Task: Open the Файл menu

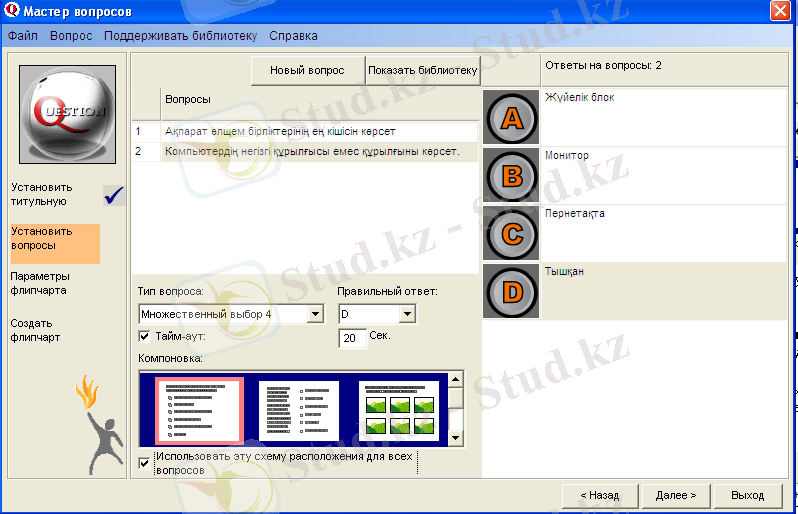Action: click(23, 36)
